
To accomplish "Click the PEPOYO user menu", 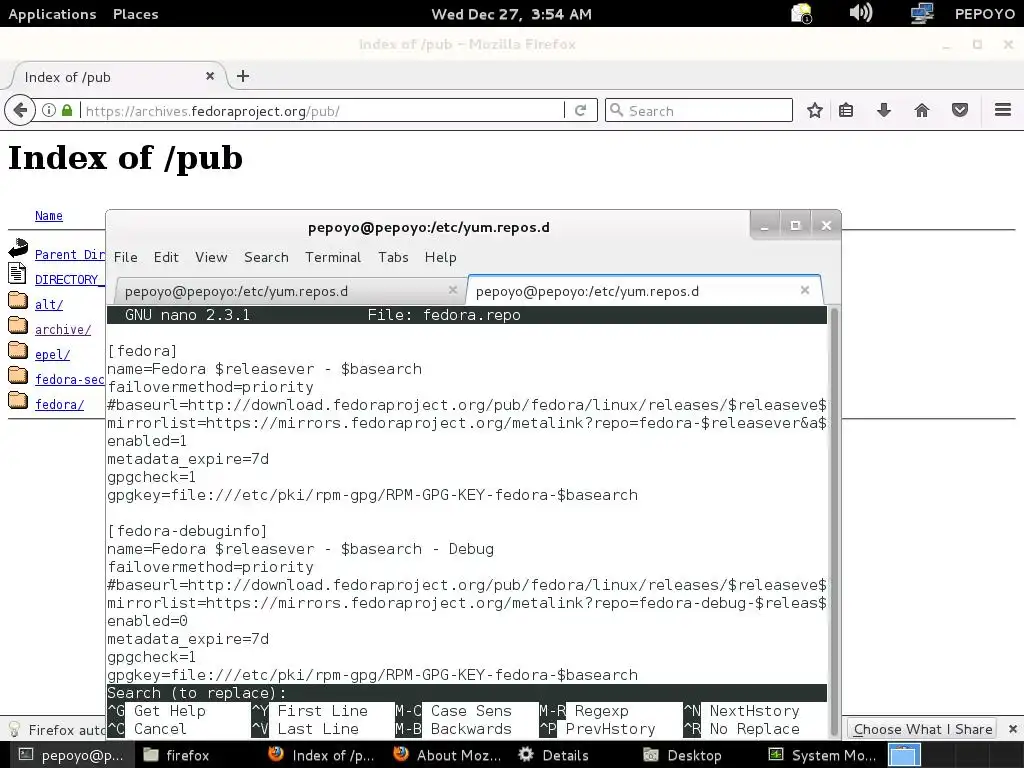I will click(x=984, y=14).
